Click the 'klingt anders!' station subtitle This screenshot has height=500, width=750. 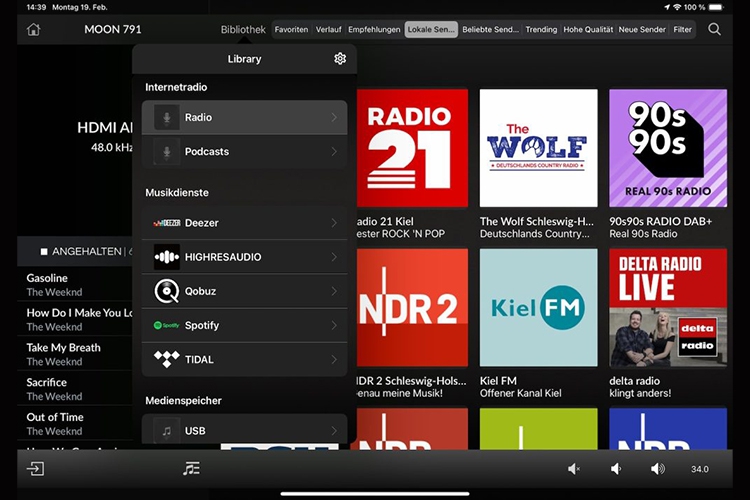click(x=640, y=393)
